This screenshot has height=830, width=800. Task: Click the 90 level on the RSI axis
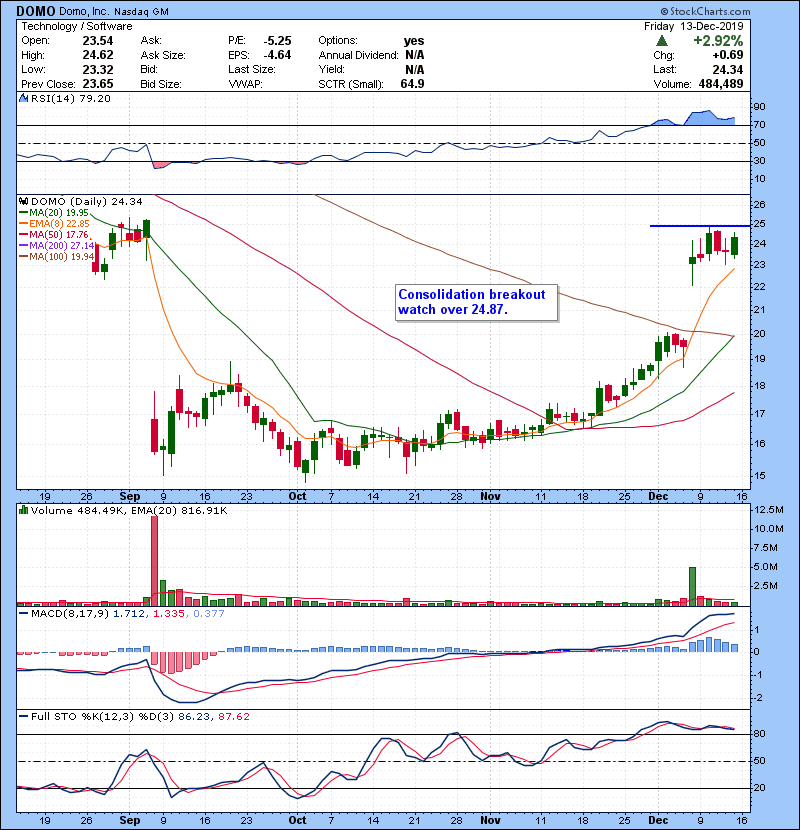tap(759, 107)
